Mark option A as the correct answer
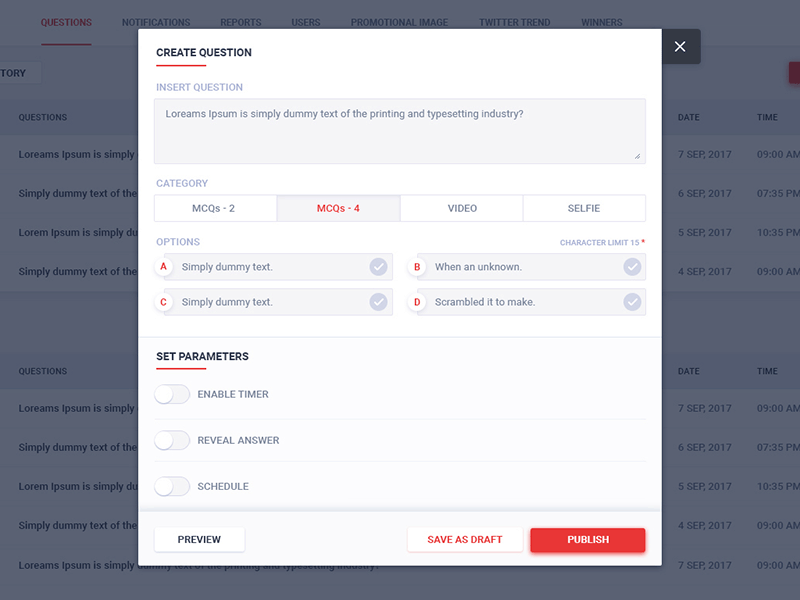800x600 pixels. tap(378, 267)
